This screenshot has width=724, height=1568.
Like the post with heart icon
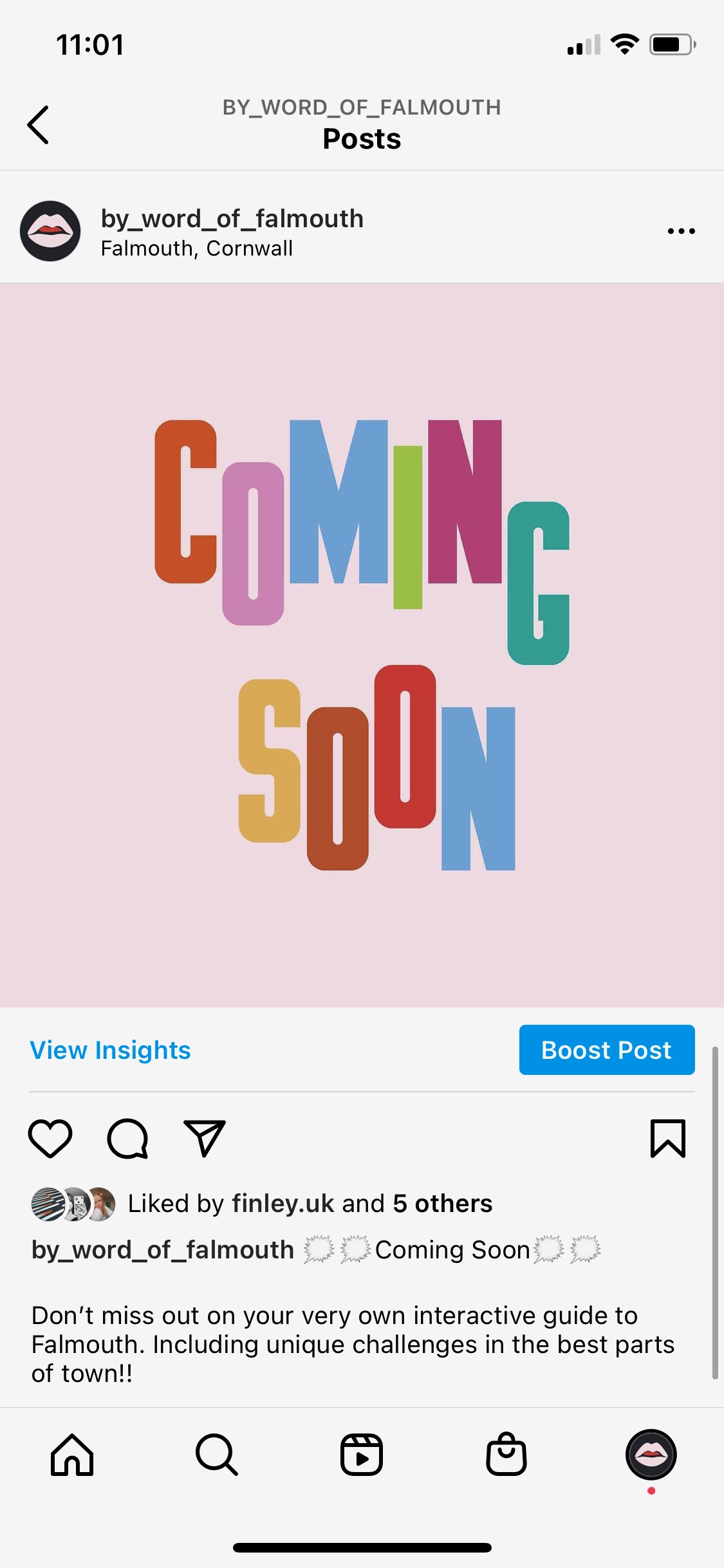[x=50, y=1138]
